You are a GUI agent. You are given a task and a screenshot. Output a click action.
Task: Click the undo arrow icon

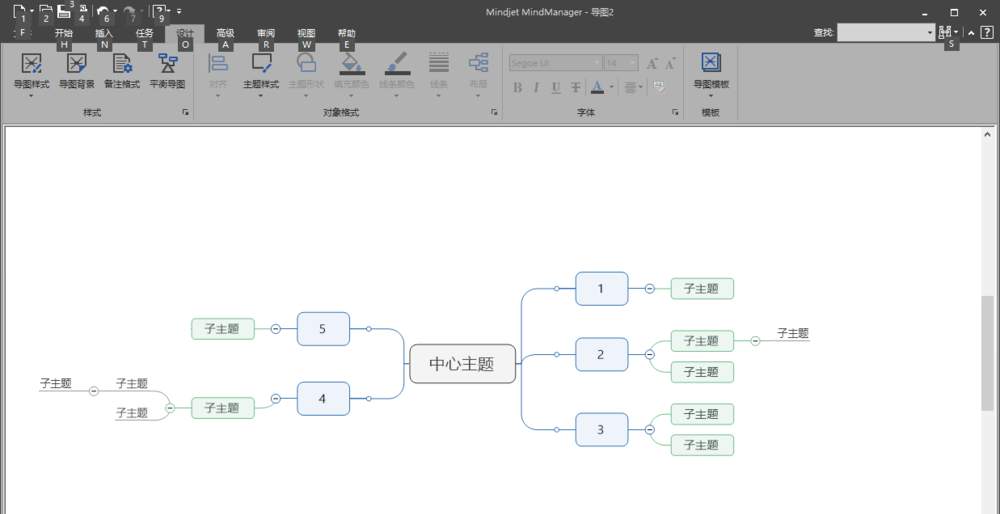tap(103, 11)
